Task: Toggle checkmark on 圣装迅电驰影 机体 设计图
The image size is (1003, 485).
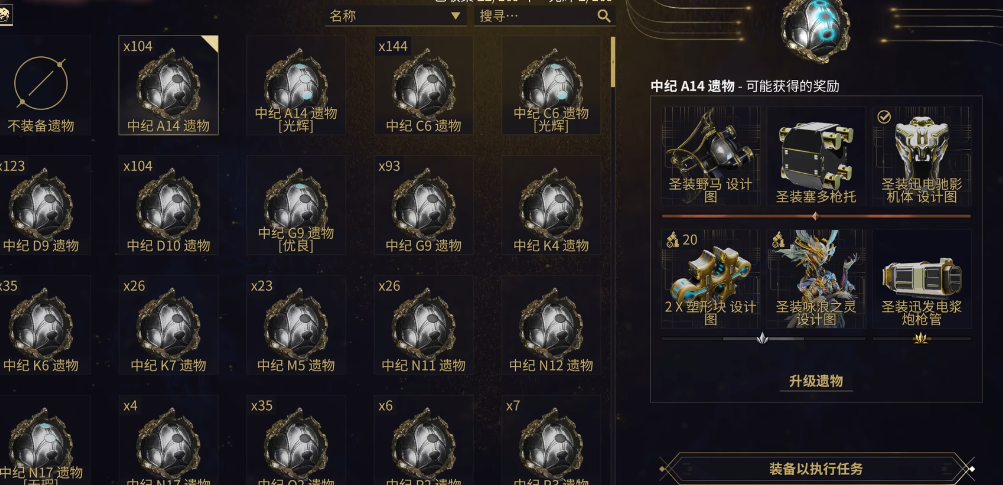Action: (x=884, y=116)
